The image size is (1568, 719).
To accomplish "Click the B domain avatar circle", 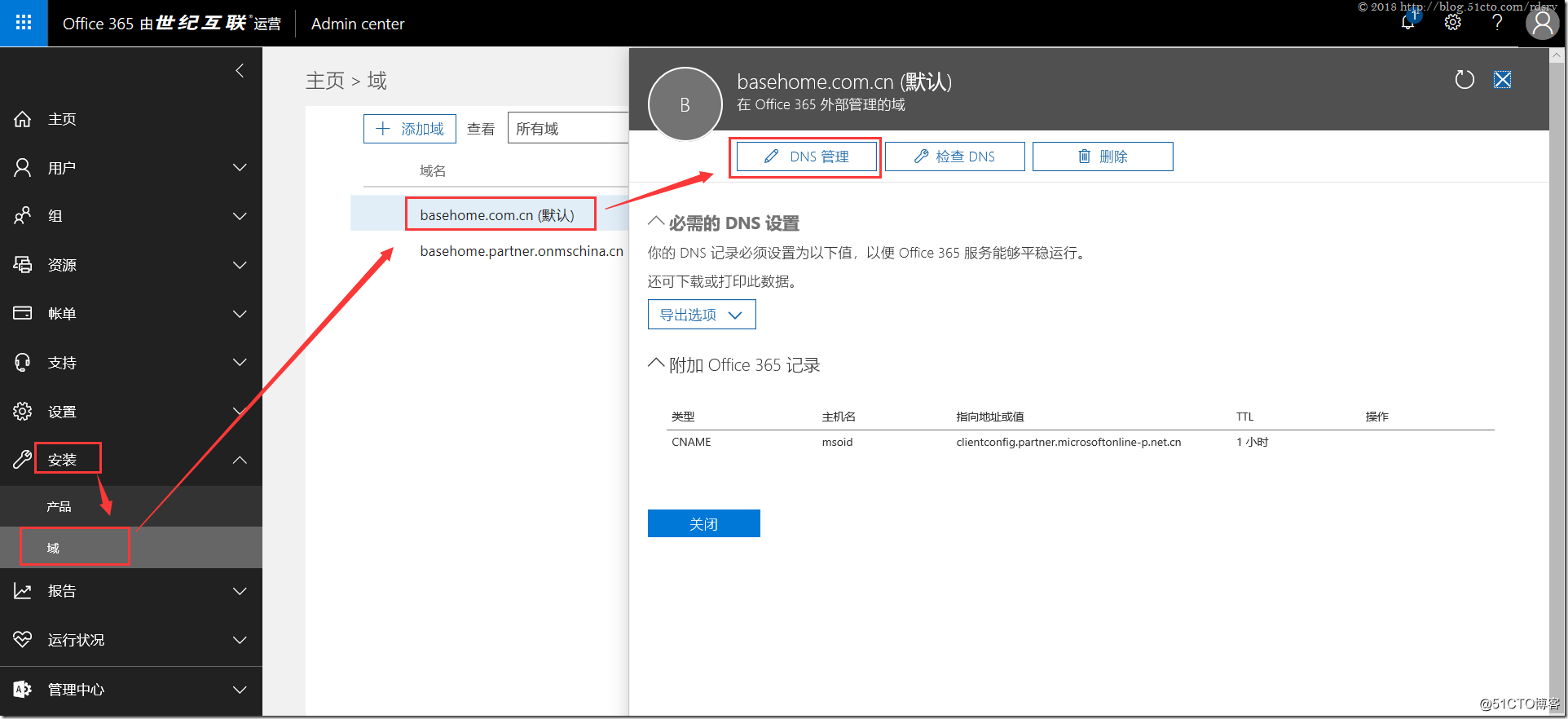I will click(x=685, y=104).
